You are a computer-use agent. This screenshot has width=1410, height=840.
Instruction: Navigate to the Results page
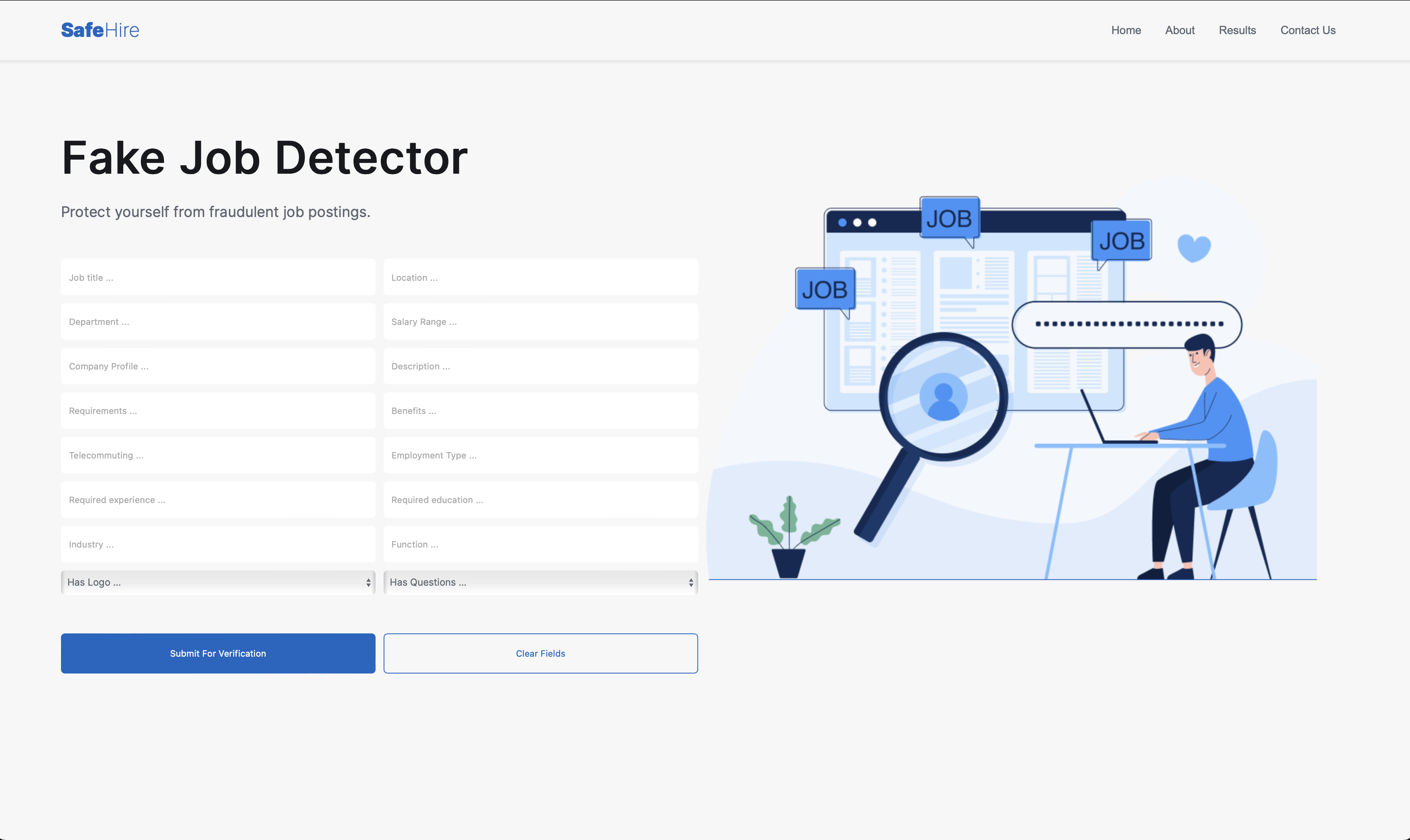[1237, 30]
